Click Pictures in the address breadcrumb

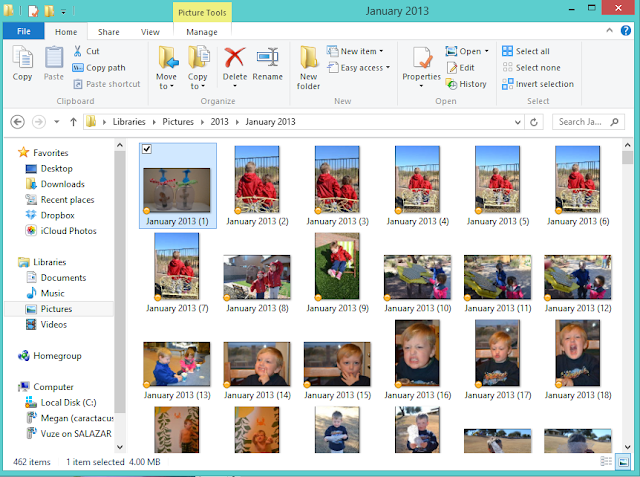(x=178, y=122)
